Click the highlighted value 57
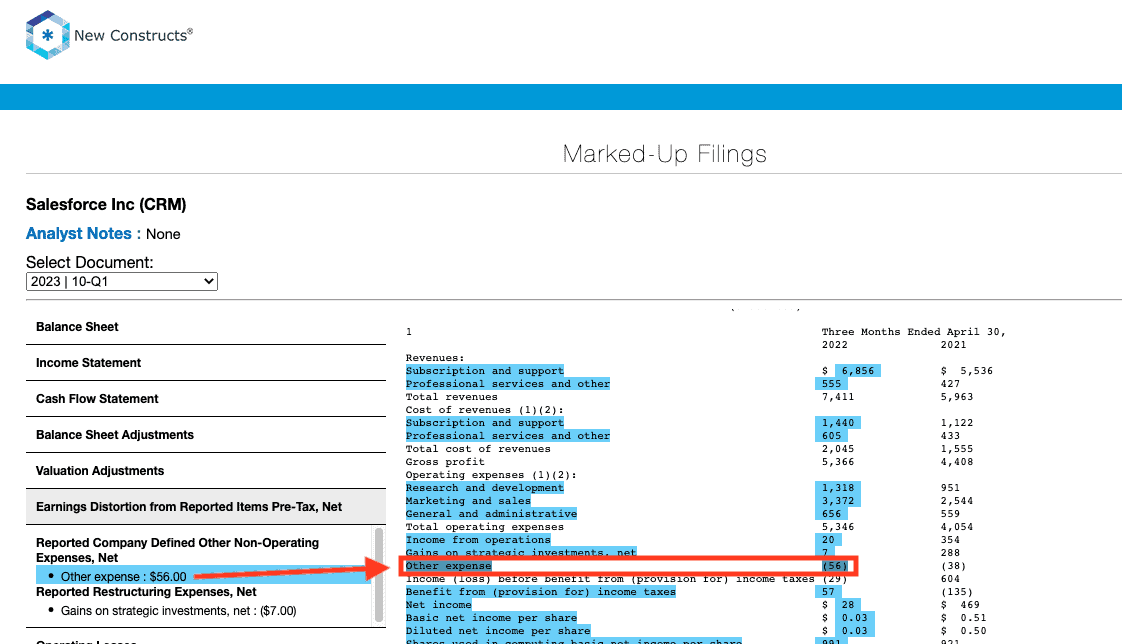Screen dimensions: 1122x644 click(828, 592)
